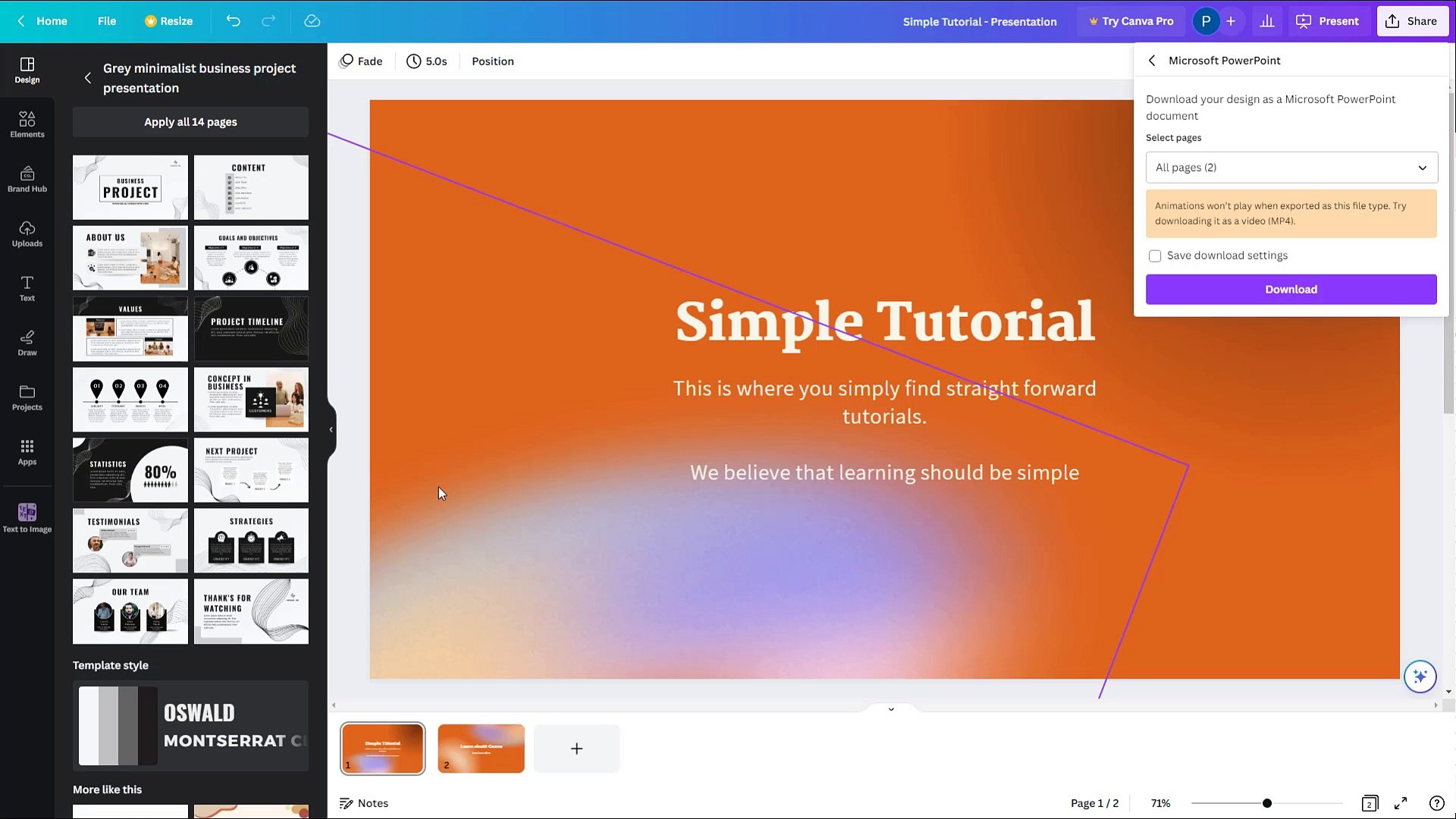The width and height of the screenshot is (1456, 819).
Task: Open the Uploads panel
Action: coord(27,233)
